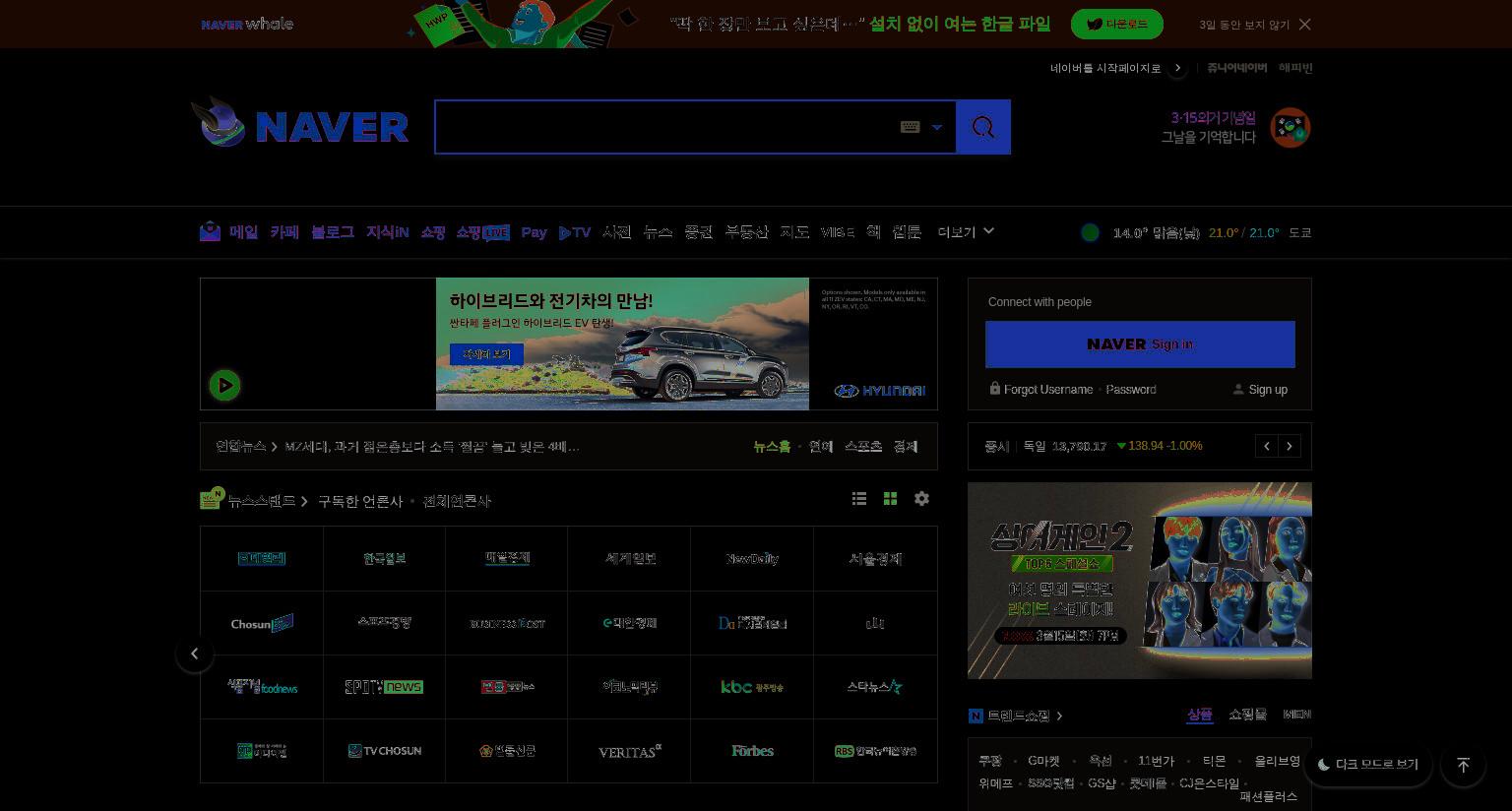Click the arrow next to 네이버를 시작페이지로

[x=1177, y=68]
